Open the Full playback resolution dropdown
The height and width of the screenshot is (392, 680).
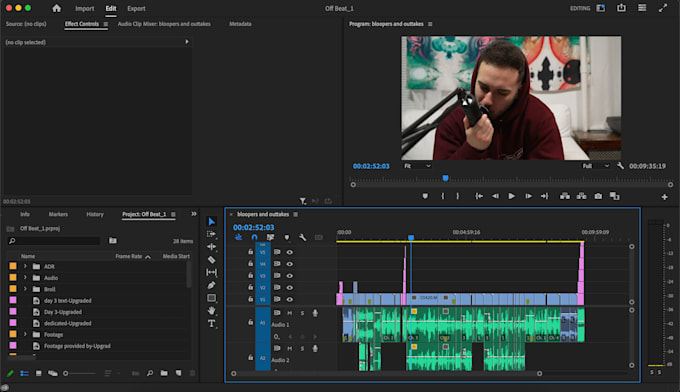coord(595,166)
